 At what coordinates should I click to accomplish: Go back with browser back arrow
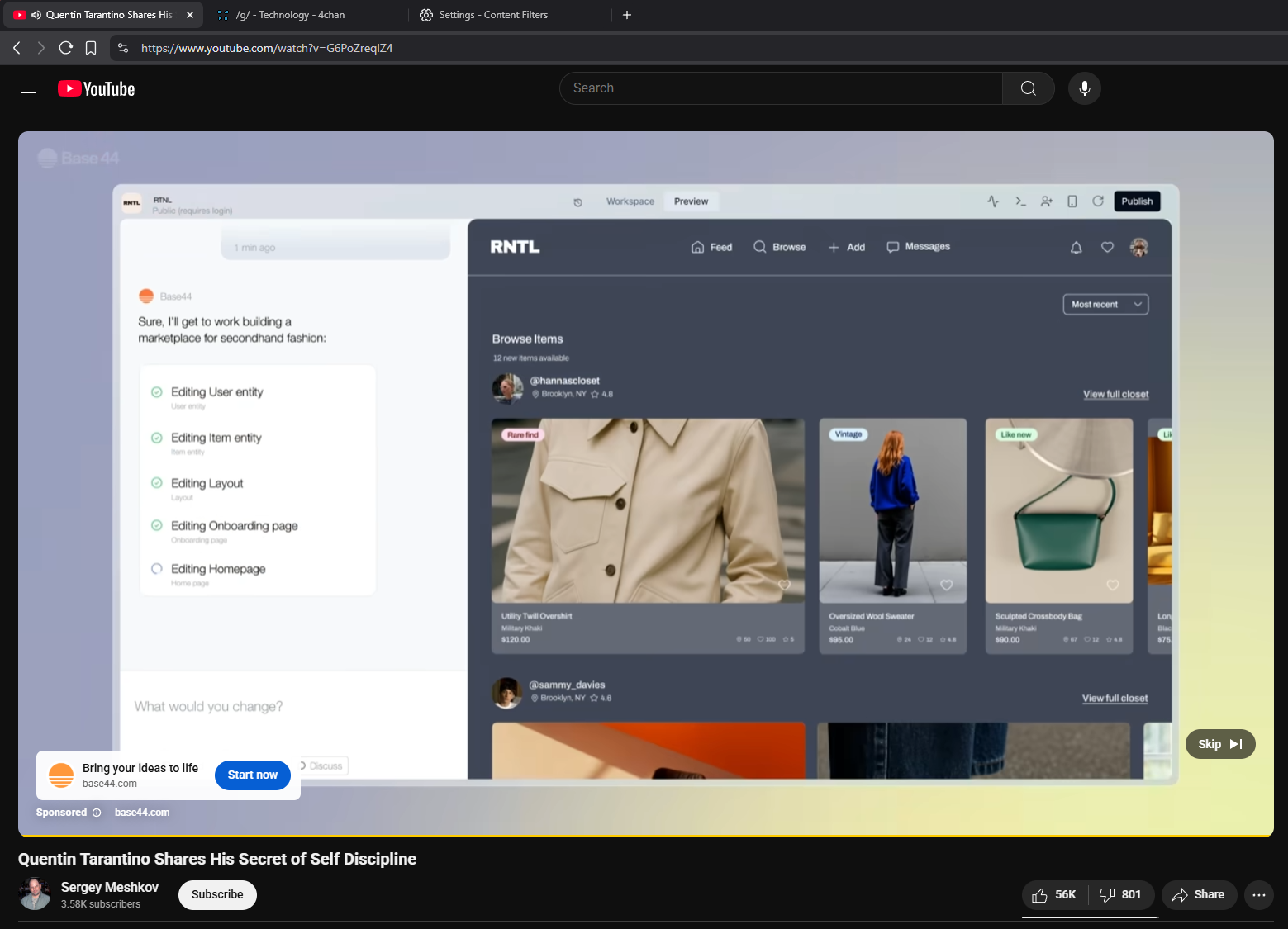[x=17, y=48]
